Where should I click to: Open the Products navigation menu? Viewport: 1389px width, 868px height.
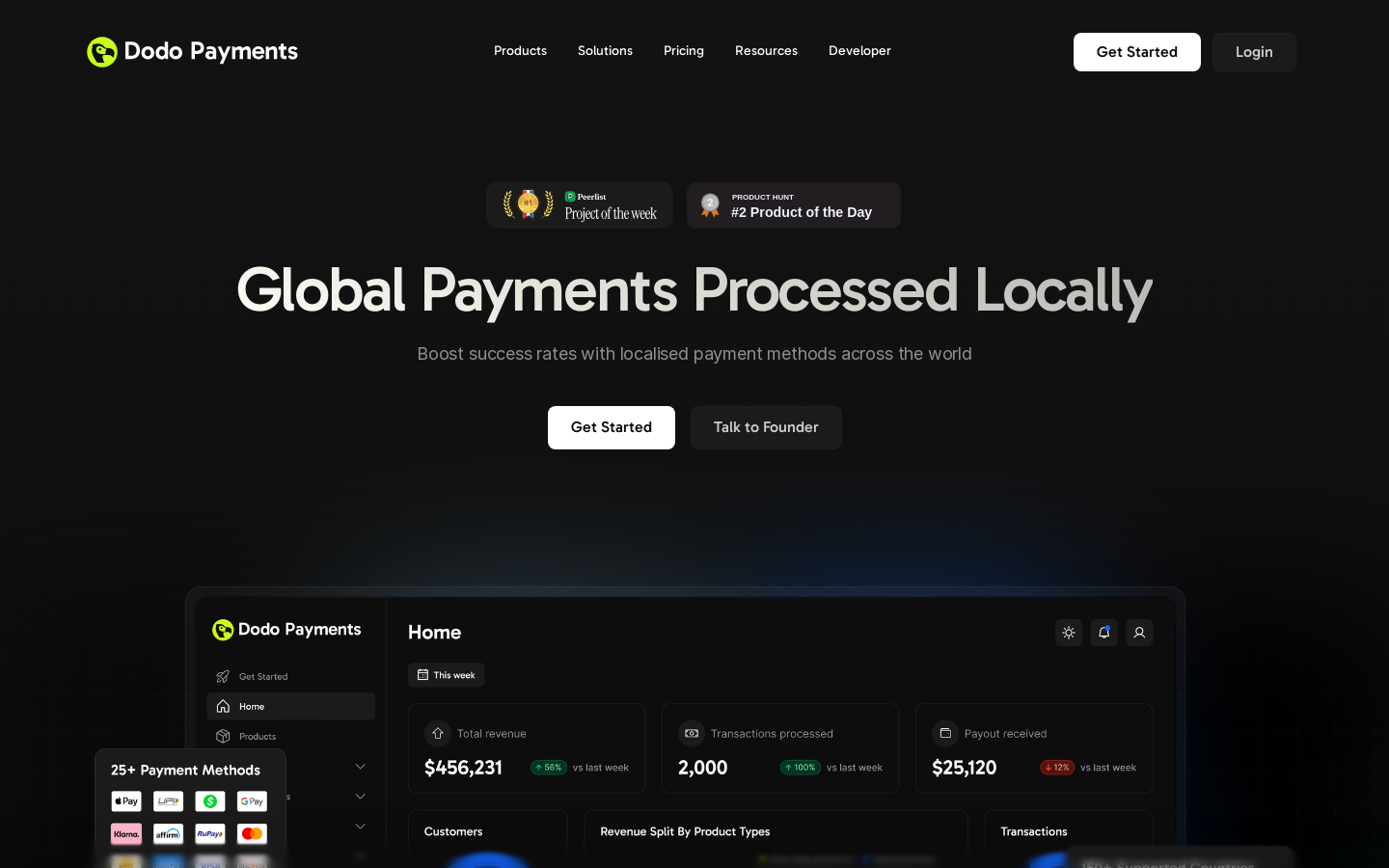520,51
